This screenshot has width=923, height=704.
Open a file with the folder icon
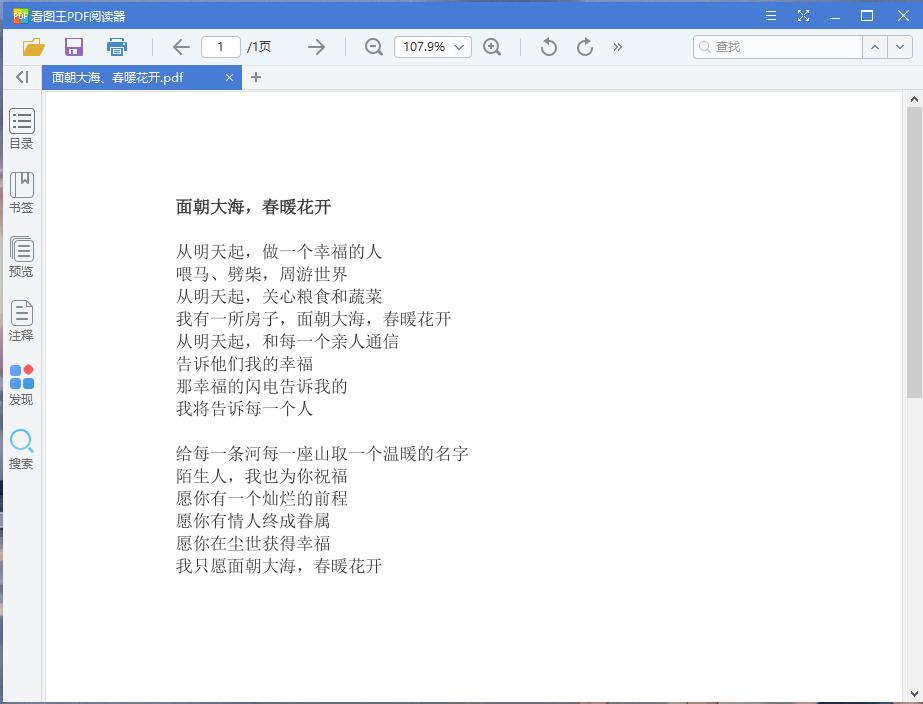tap(34, 47)
